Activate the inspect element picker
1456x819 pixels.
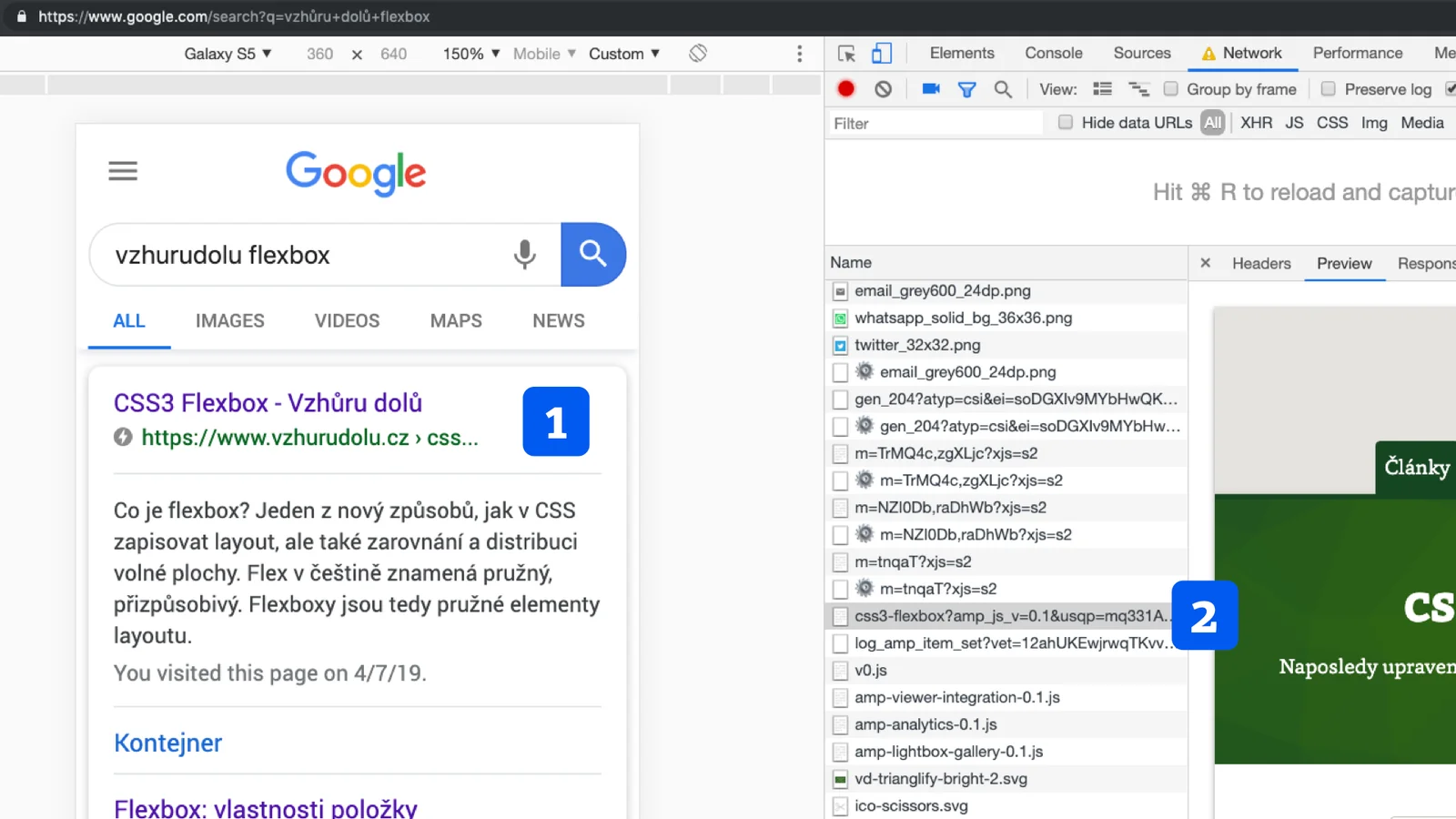pos(846,54)
